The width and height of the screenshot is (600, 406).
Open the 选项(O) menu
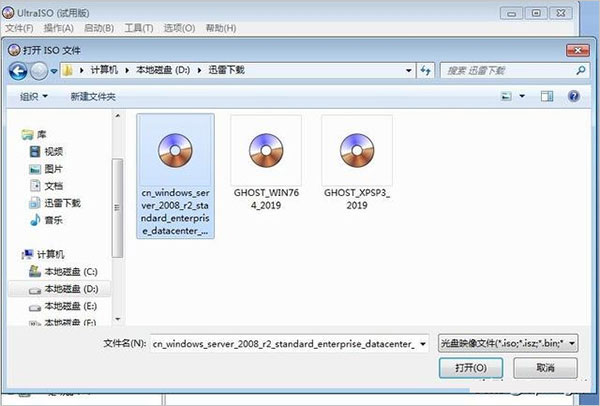pos(179,28)
